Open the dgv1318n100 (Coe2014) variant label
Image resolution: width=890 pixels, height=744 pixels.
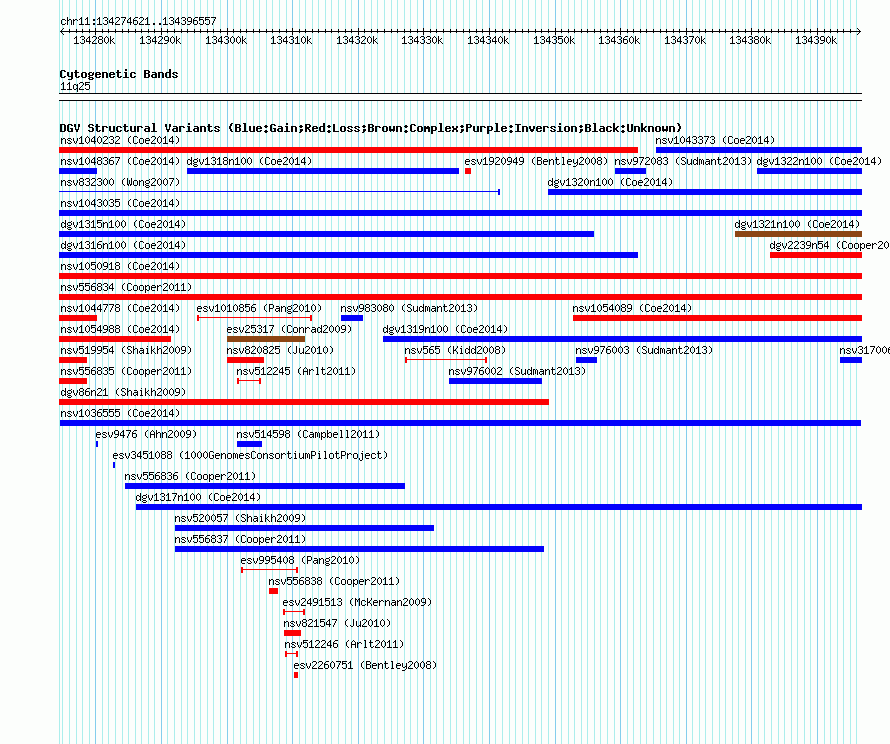coord(249,161)
